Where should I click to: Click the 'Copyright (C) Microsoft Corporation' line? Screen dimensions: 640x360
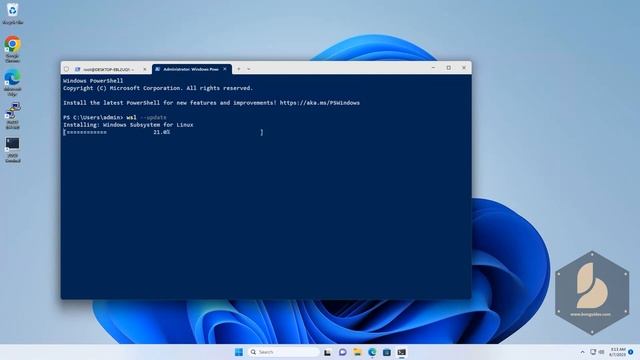(x=158, y=88)
